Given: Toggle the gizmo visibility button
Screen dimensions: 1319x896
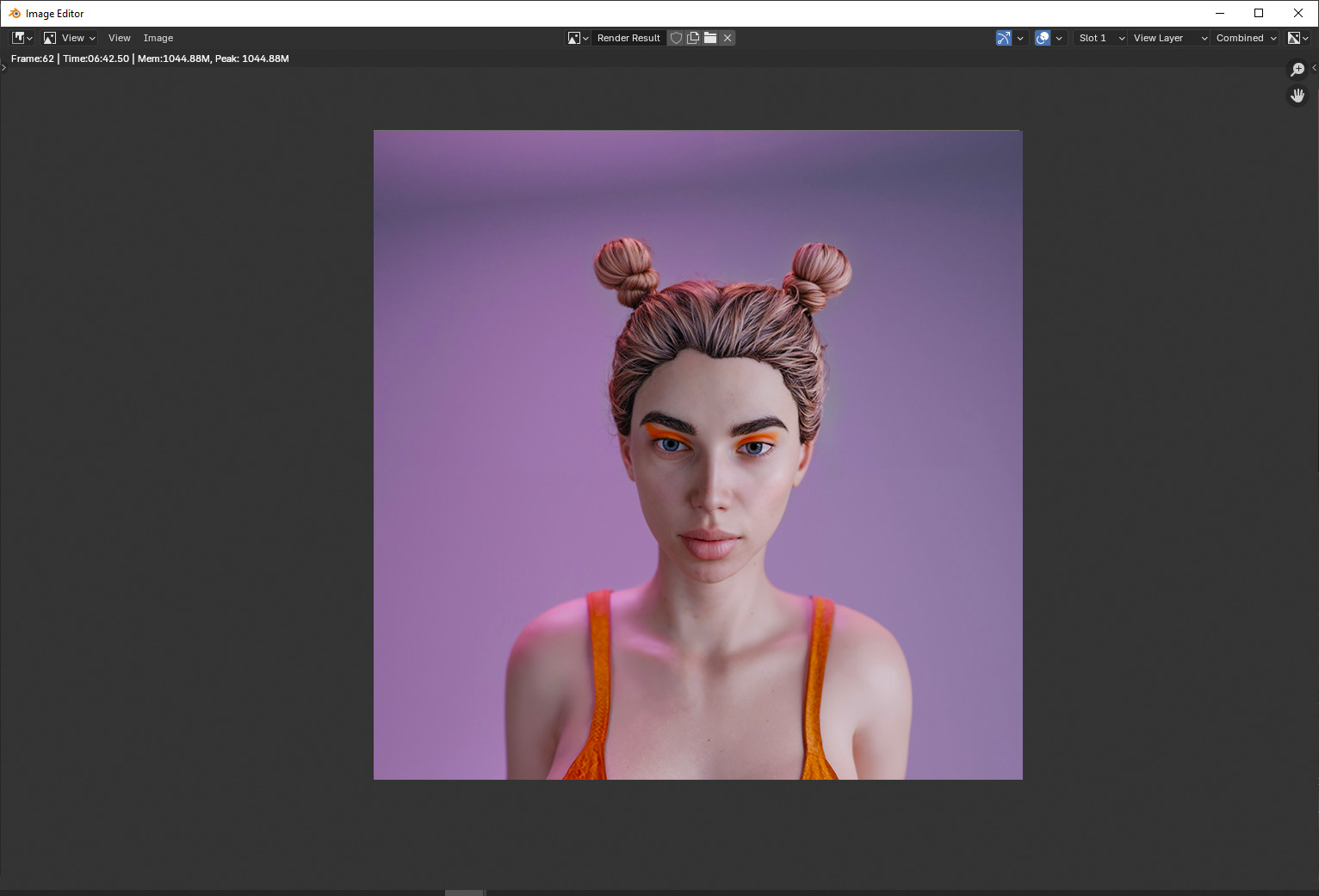Looking at the screenshot, I should click(1004, 38).
